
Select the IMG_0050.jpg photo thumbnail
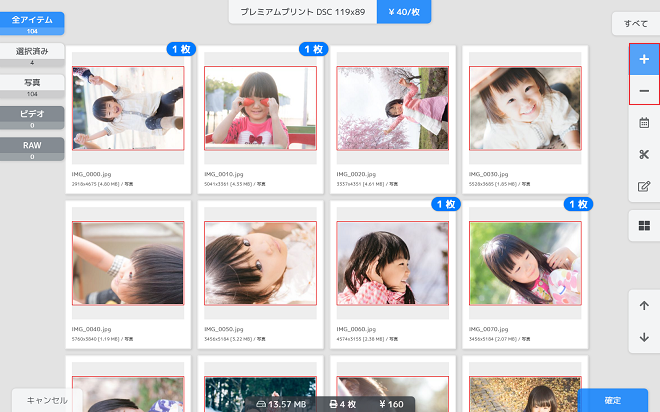click(x=260, y=263)
